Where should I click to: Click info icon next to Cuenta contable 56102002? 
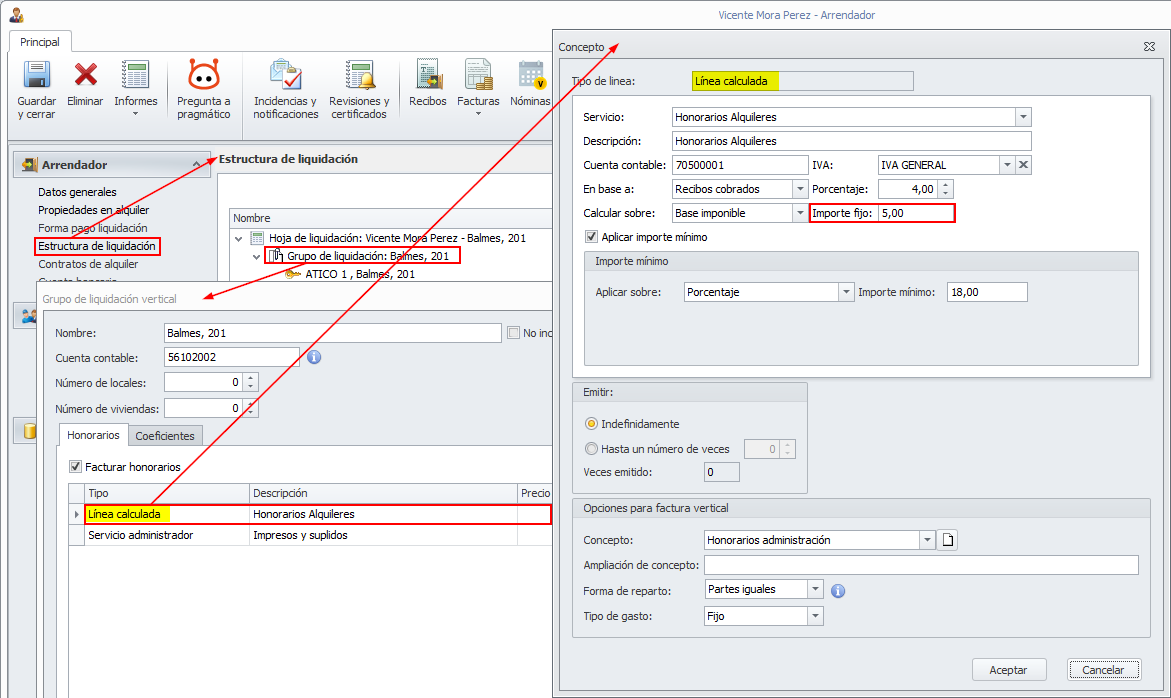tap(314, 357)
